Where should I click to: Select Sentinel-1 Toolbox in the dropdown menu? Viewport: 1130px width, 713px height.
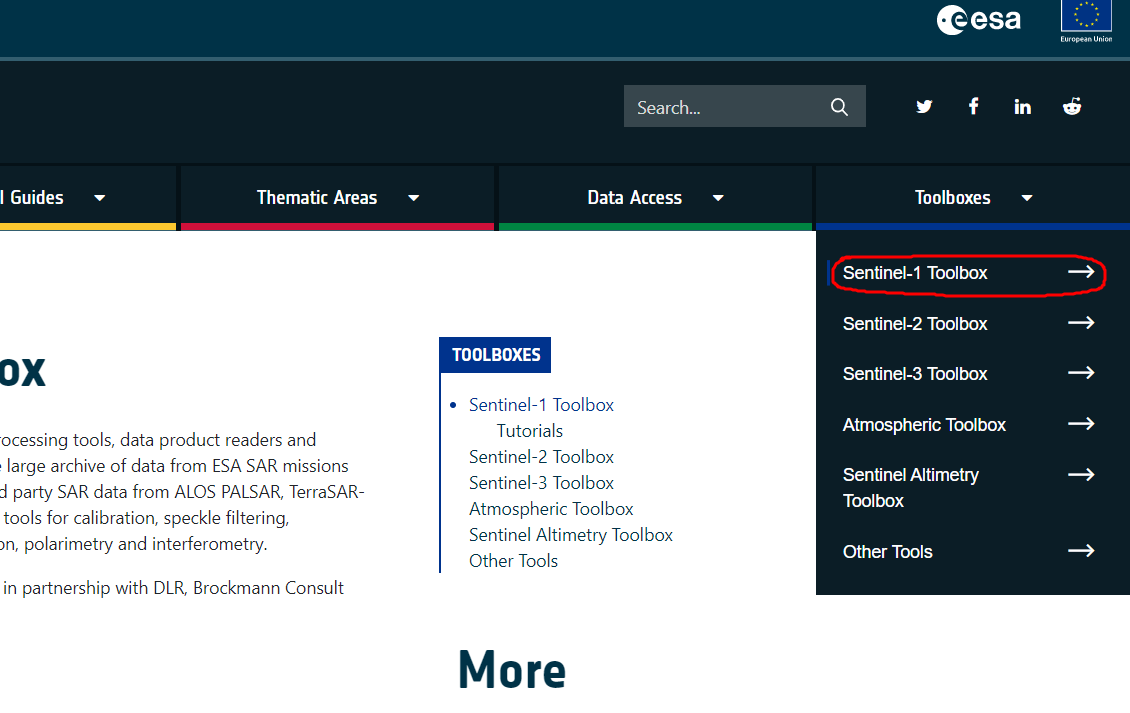[x=915, y=273]
